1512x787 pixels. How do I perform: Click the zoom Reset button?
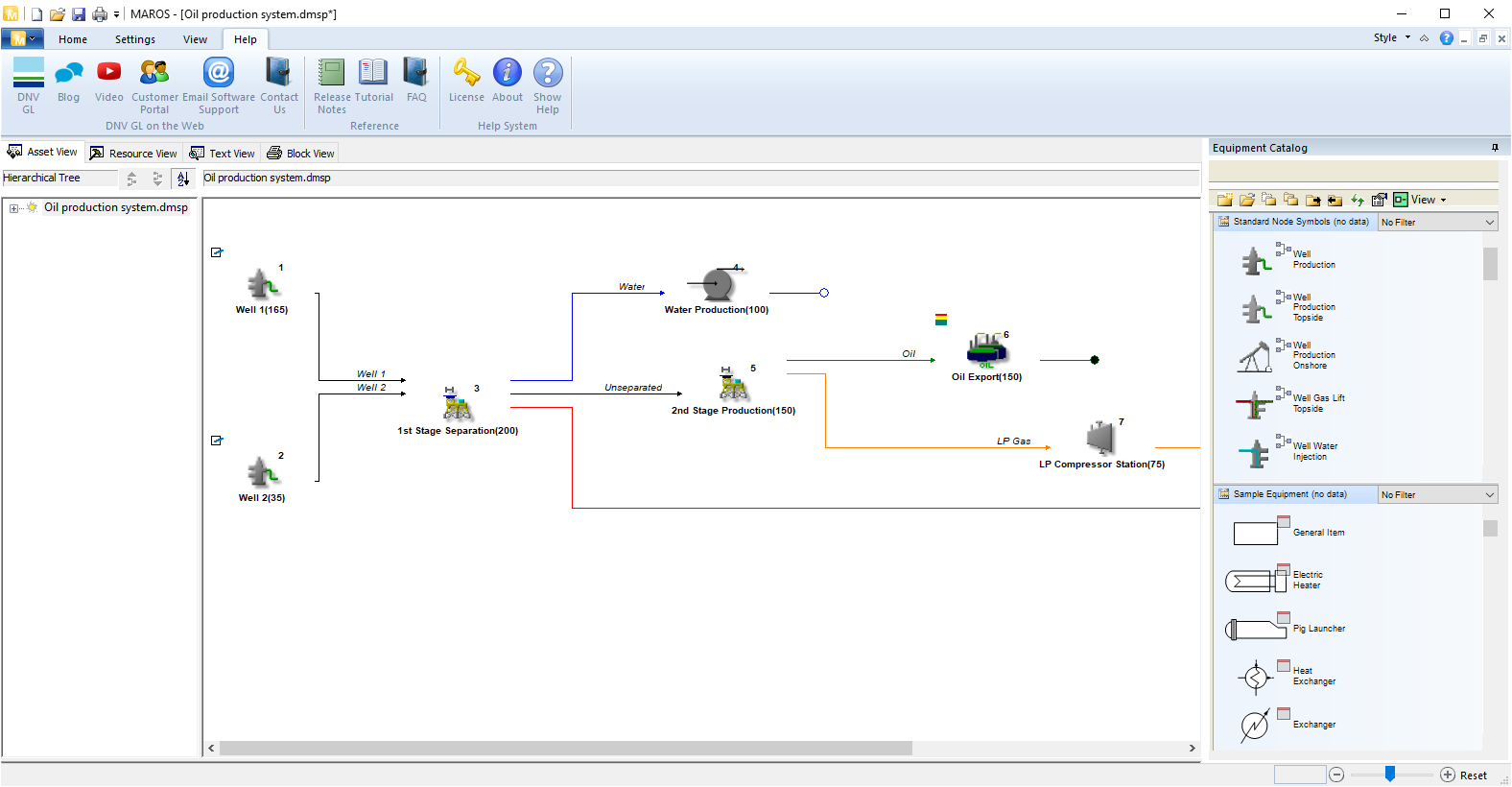(1474, 775)
